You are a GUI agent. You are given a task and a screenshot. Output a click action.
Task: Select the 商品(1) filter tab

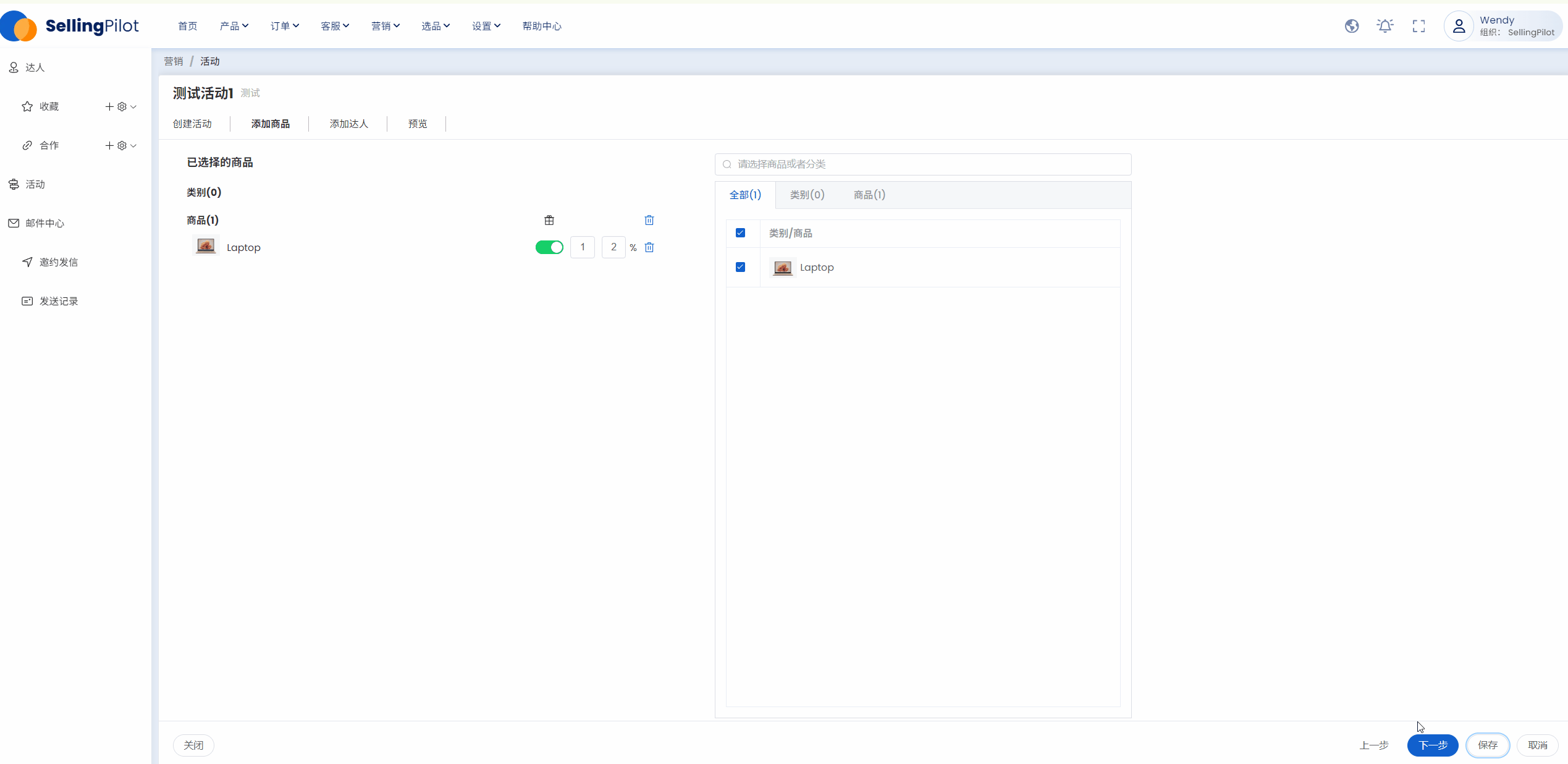pyautogui.click(x=869, y=195)
